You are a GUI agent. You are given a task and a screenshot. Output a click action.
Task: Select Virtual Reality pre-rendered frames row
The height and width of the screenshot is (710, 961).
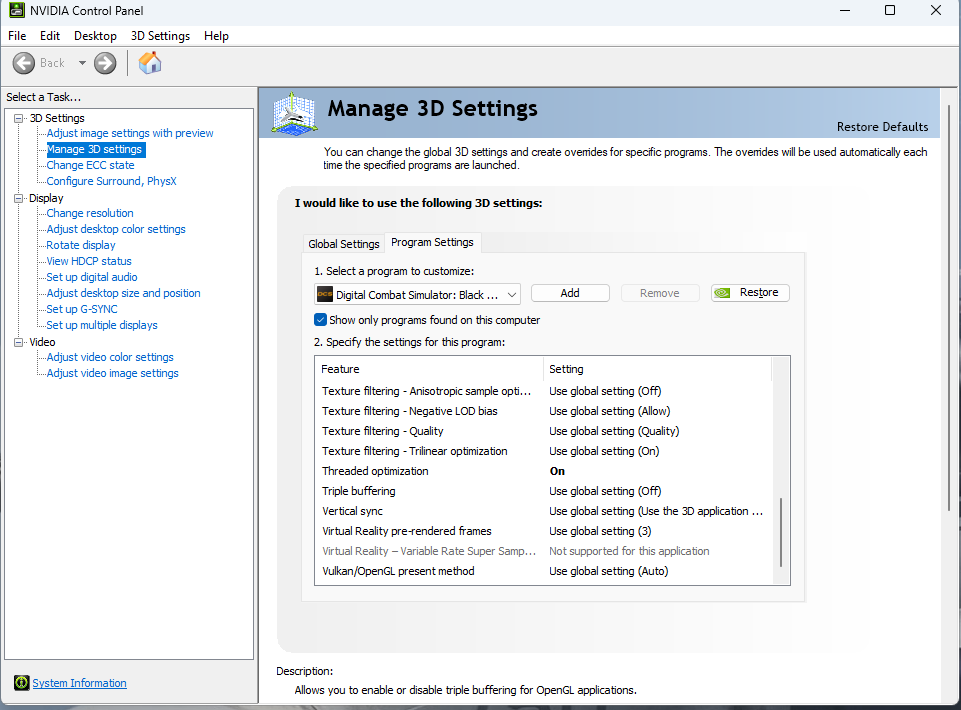544,531
